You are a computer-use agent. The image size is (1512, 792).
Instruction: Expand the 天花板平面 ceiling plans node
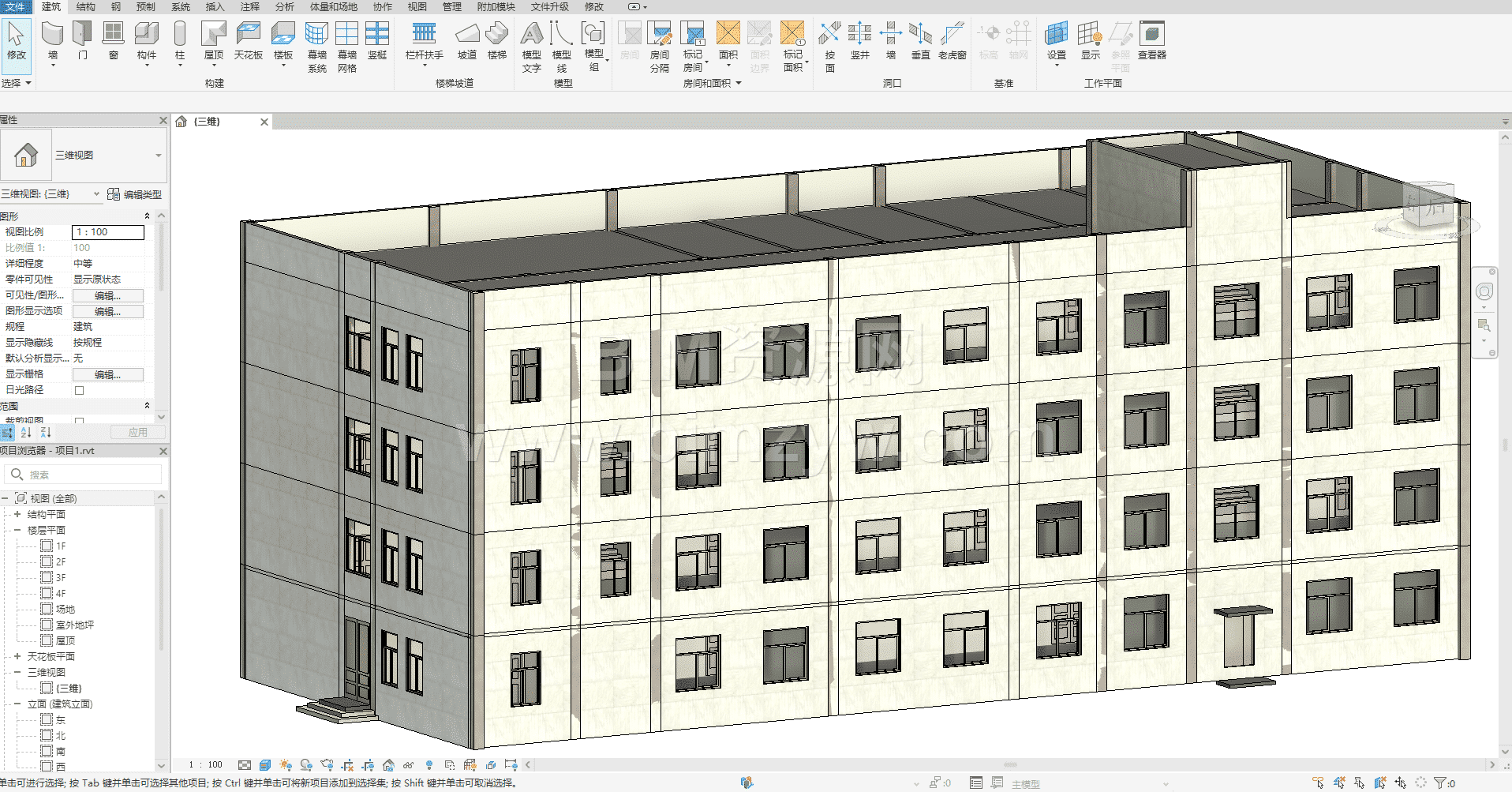point(17,656)
